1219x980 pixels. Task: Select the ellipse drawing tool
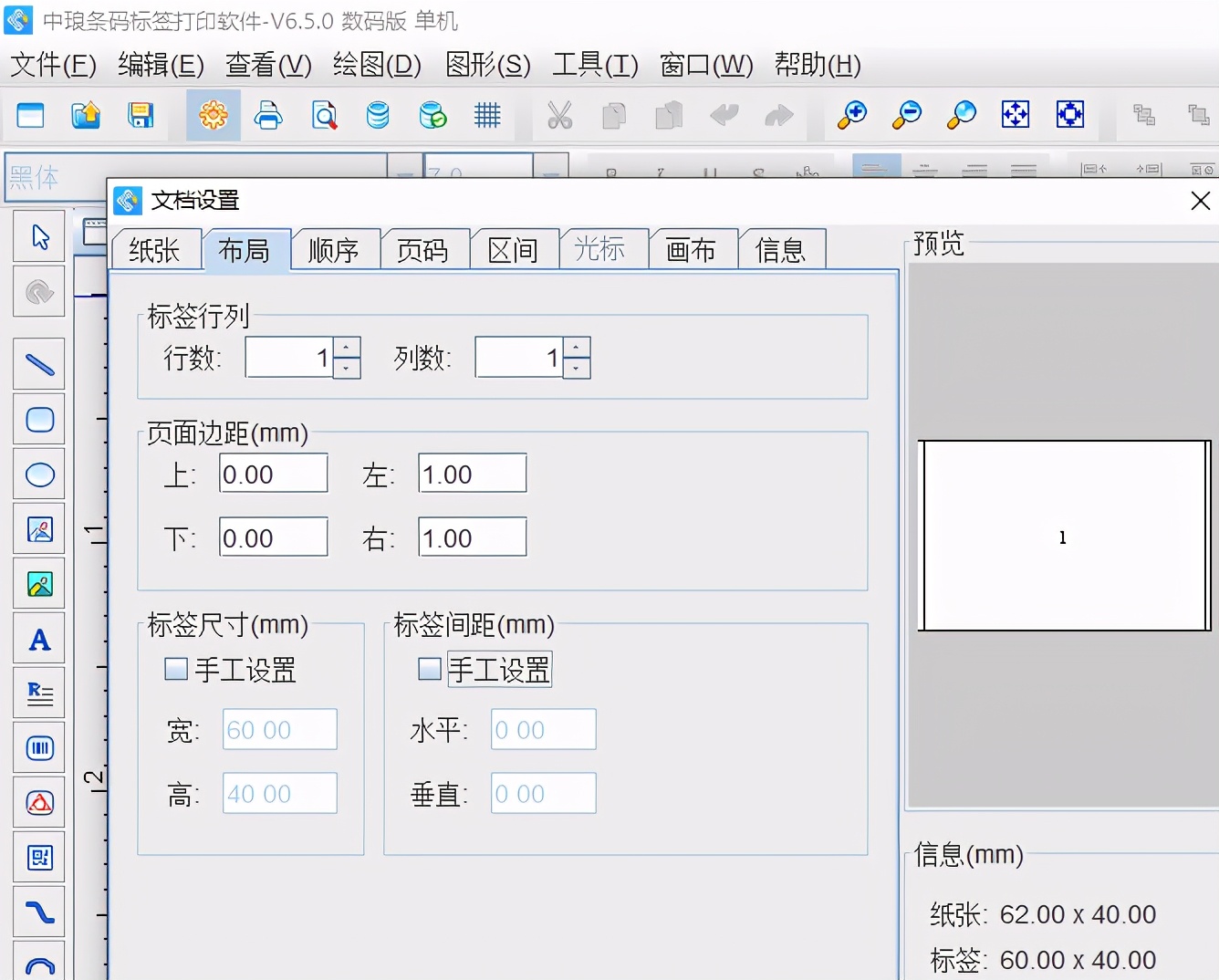39,474
